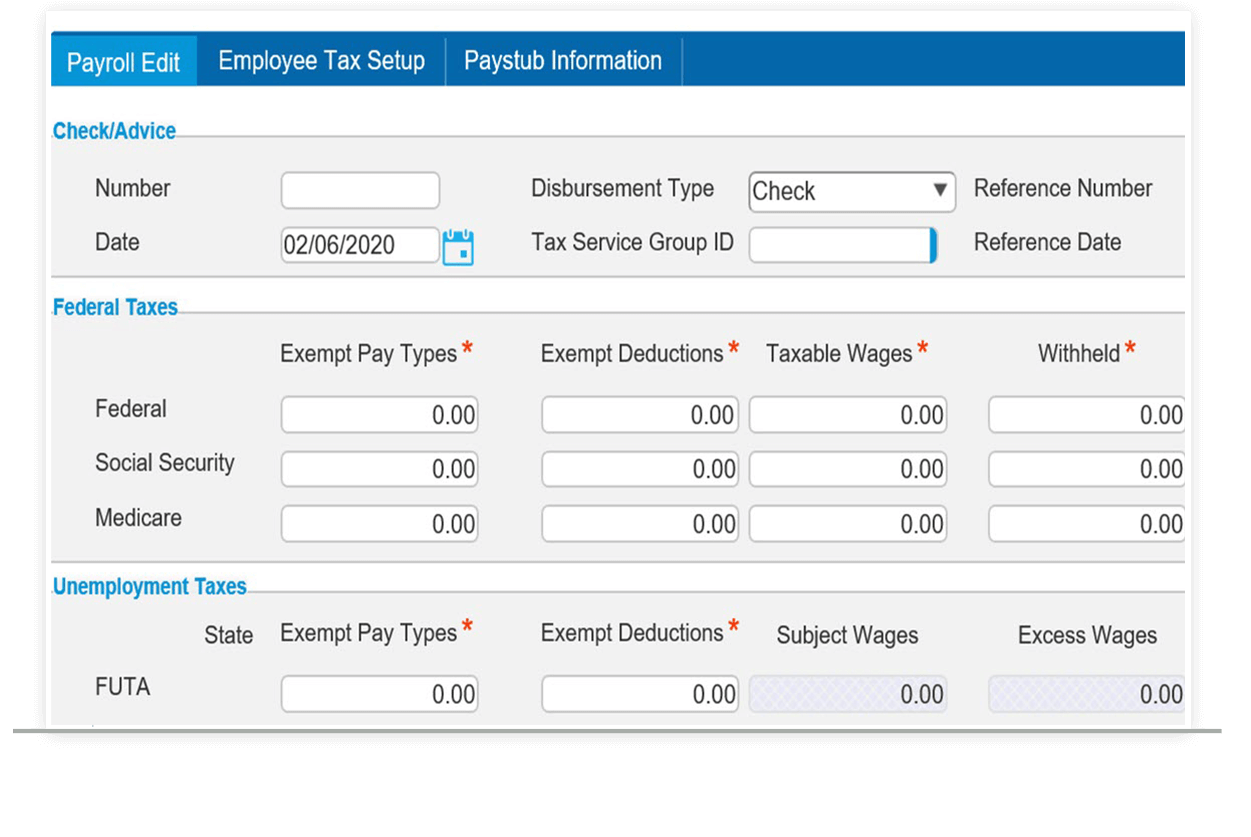Click the Tax Service Group ID field
Image resolution: width=1251 pixels, height=837 pixels.
tap(840, 244)
